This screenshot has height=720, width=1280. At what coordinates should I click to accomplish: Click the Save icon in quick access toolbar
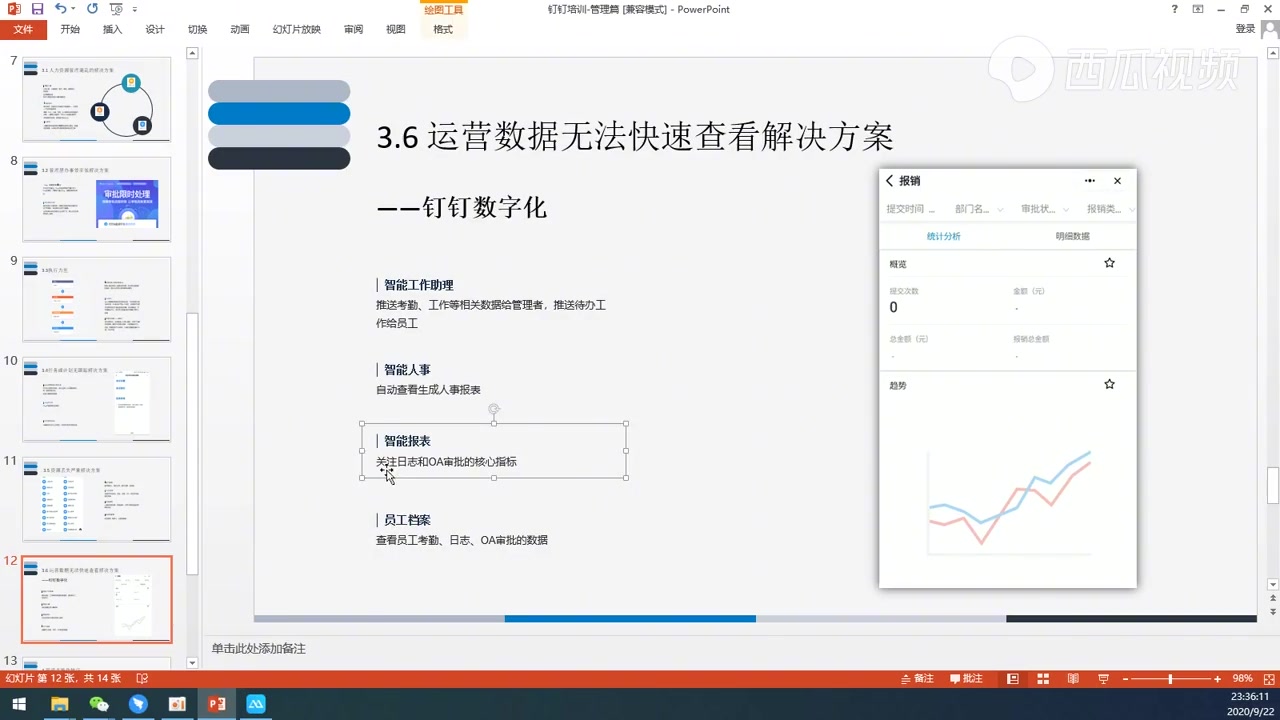37,9
